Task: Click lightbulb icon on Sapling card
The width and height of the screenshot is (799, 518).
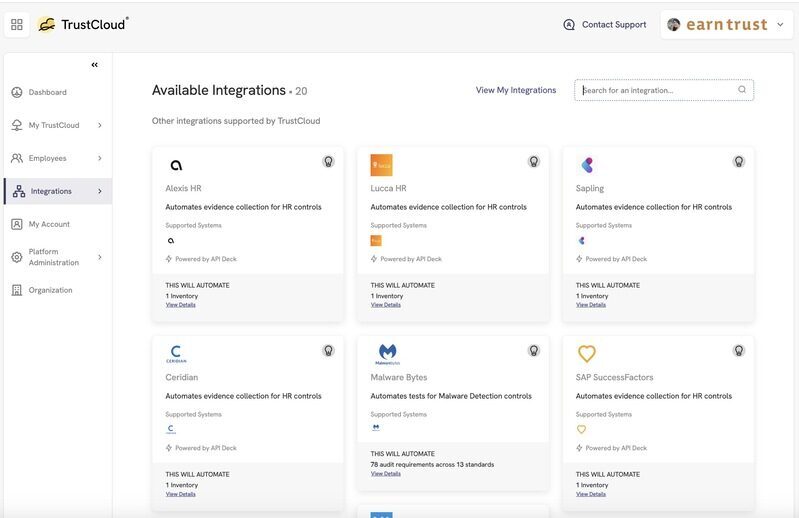Action: tap(738, 161)
